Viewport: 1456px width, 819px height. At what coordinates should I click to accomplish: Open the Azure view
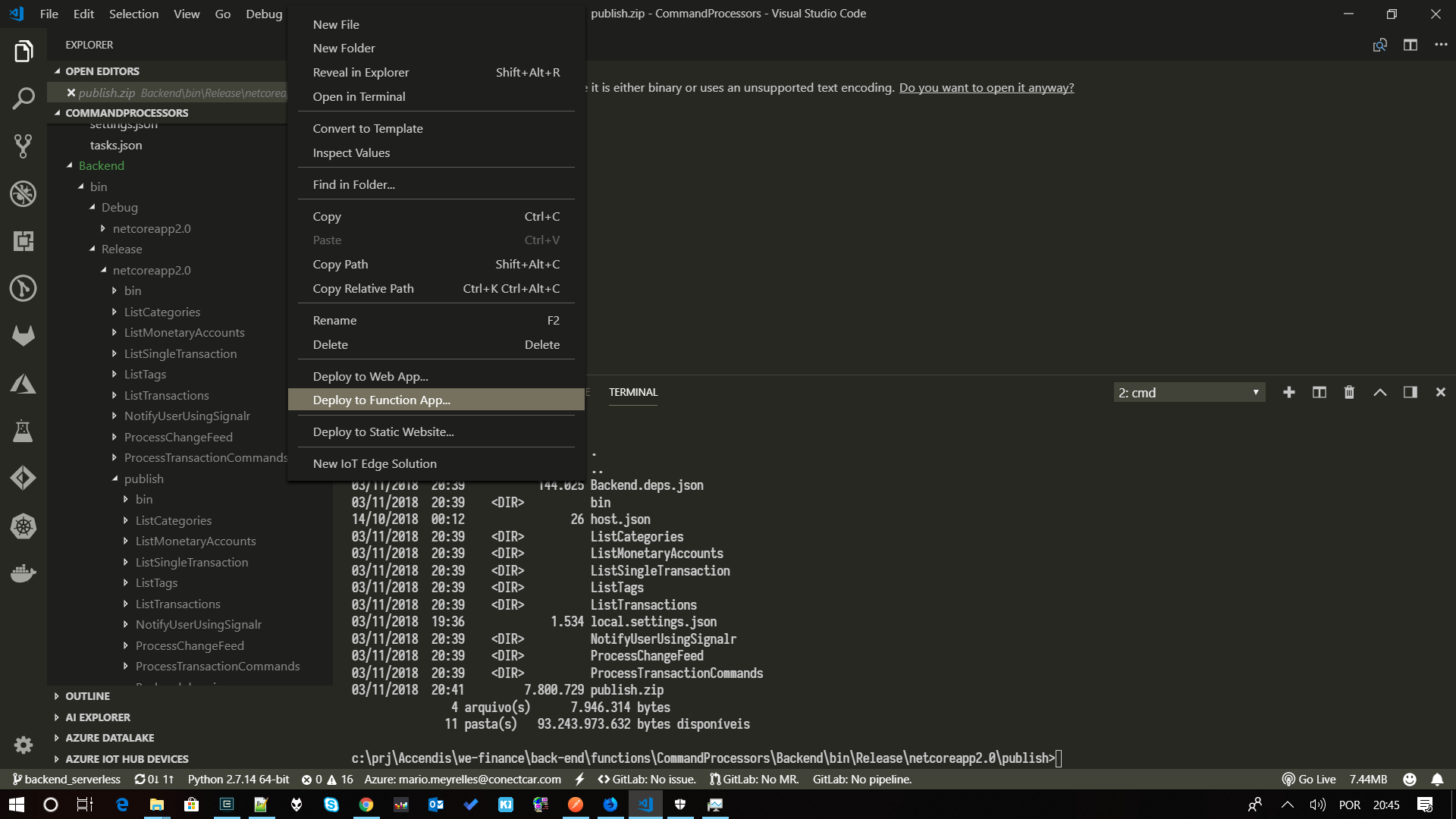tap(24, 384)
